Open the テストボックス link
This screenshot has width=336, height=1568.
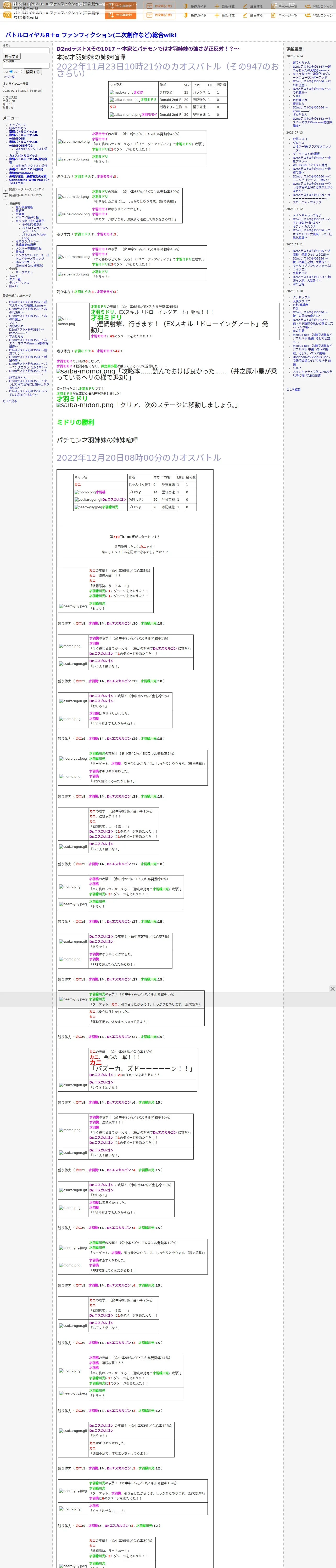coord(19,283)
